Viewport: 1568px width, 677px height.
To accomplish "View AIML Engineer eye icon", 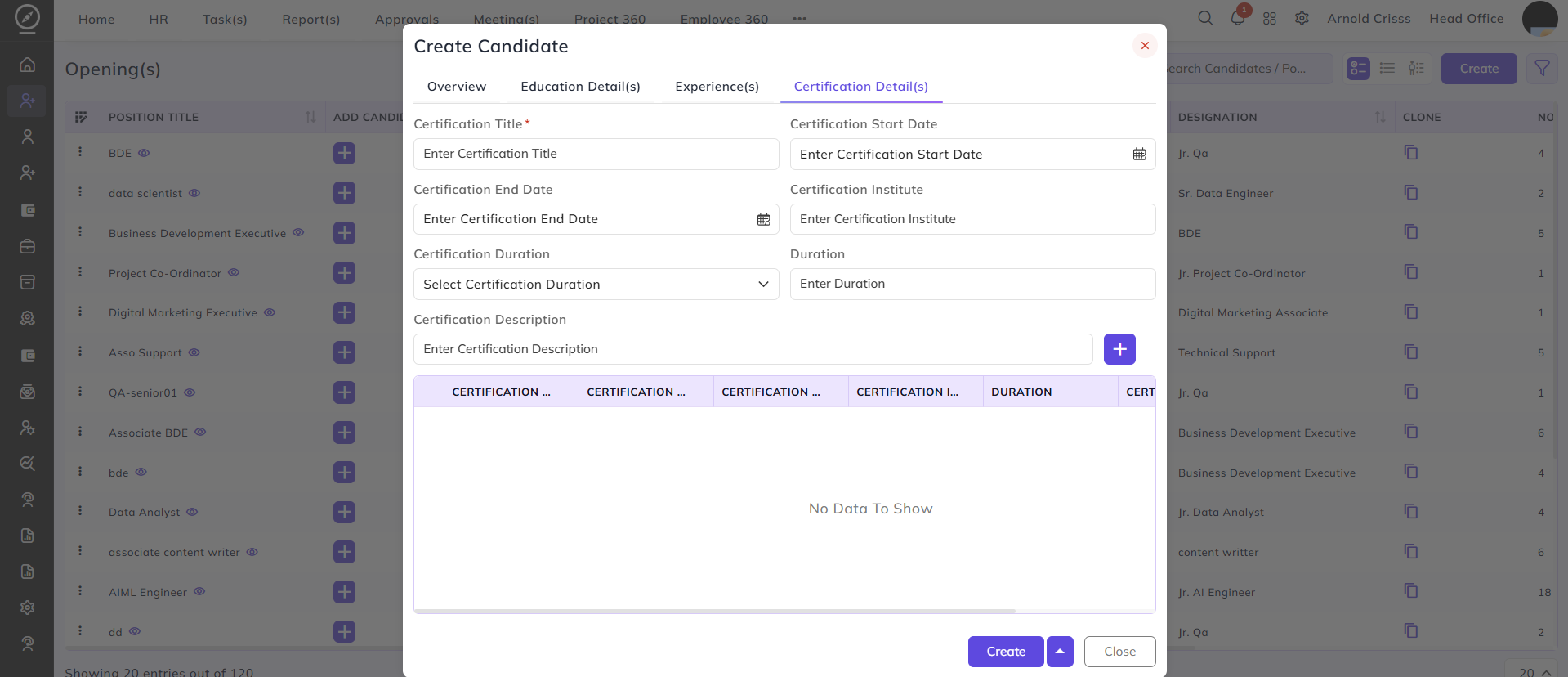I will pyautogui.click(x=199, y=592).
